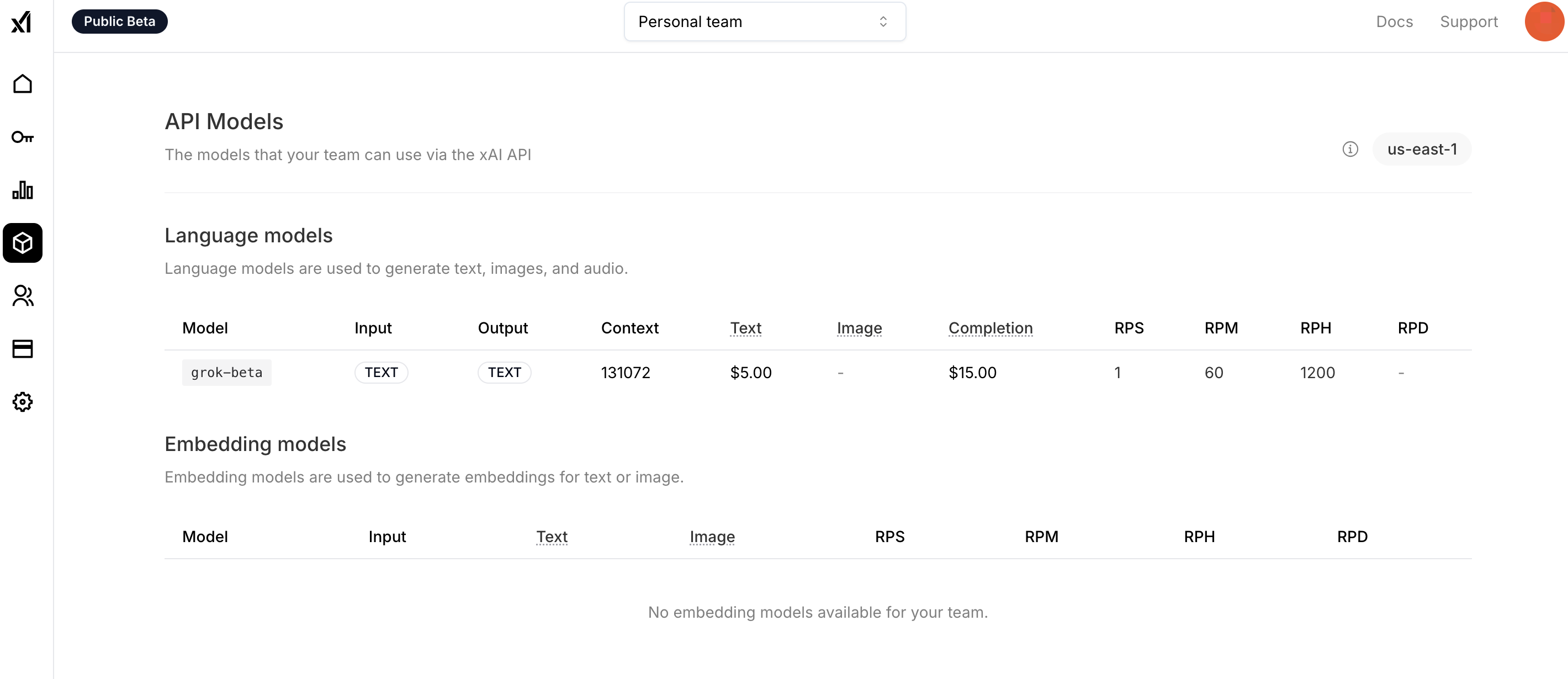Click the Public Beta badge
Screen dimensions: 1568x679
(x=119, y=22)
